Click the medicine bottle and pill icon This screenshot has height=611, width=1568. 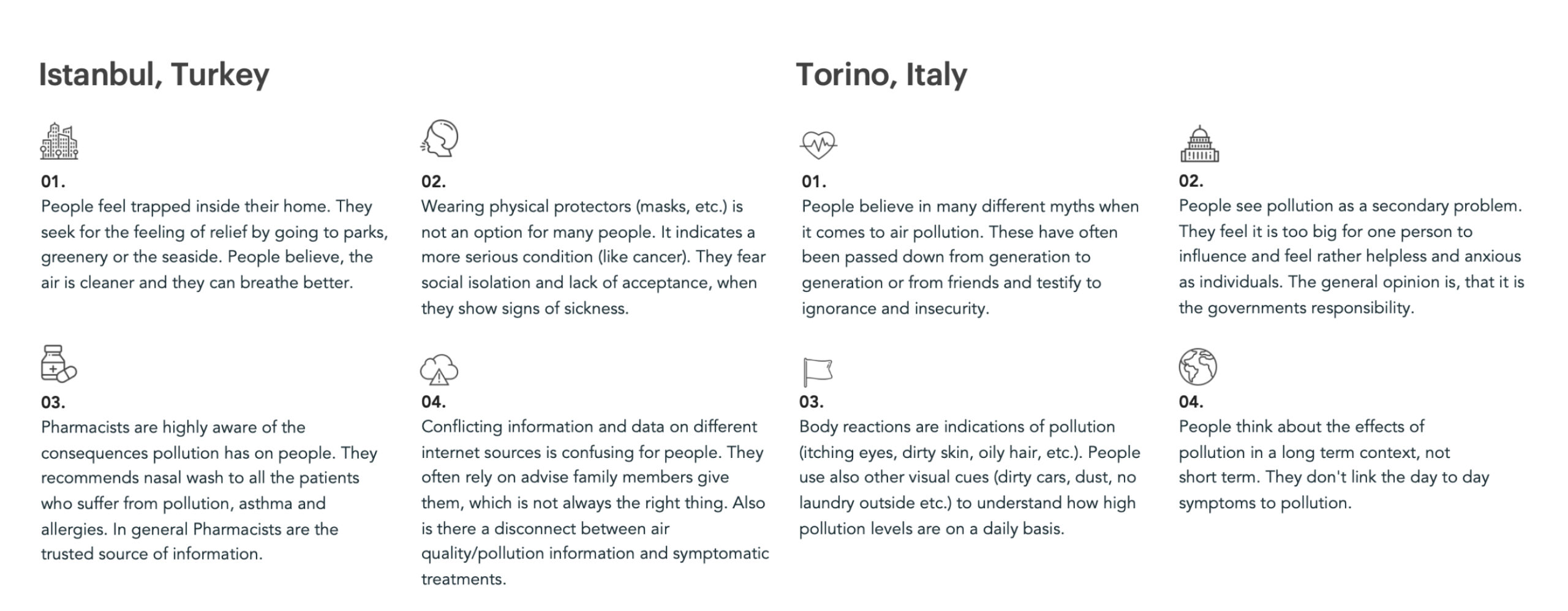[x=58, y=364]
